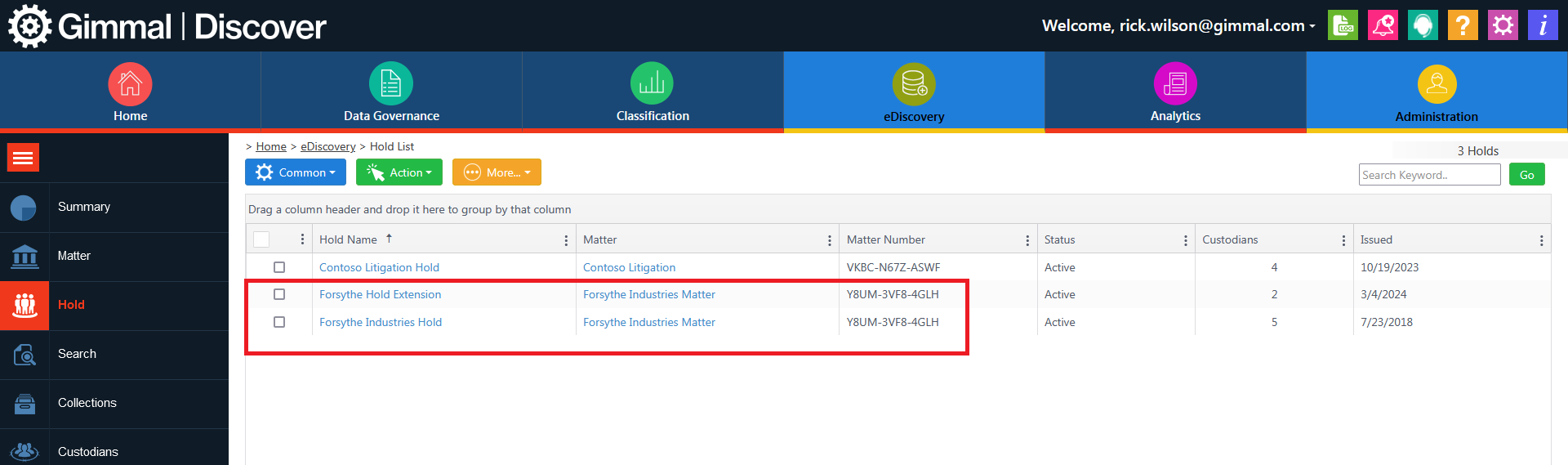Open the Summary pie chart icon
The height and width of the screenshot is (465, 1568).
24,208
